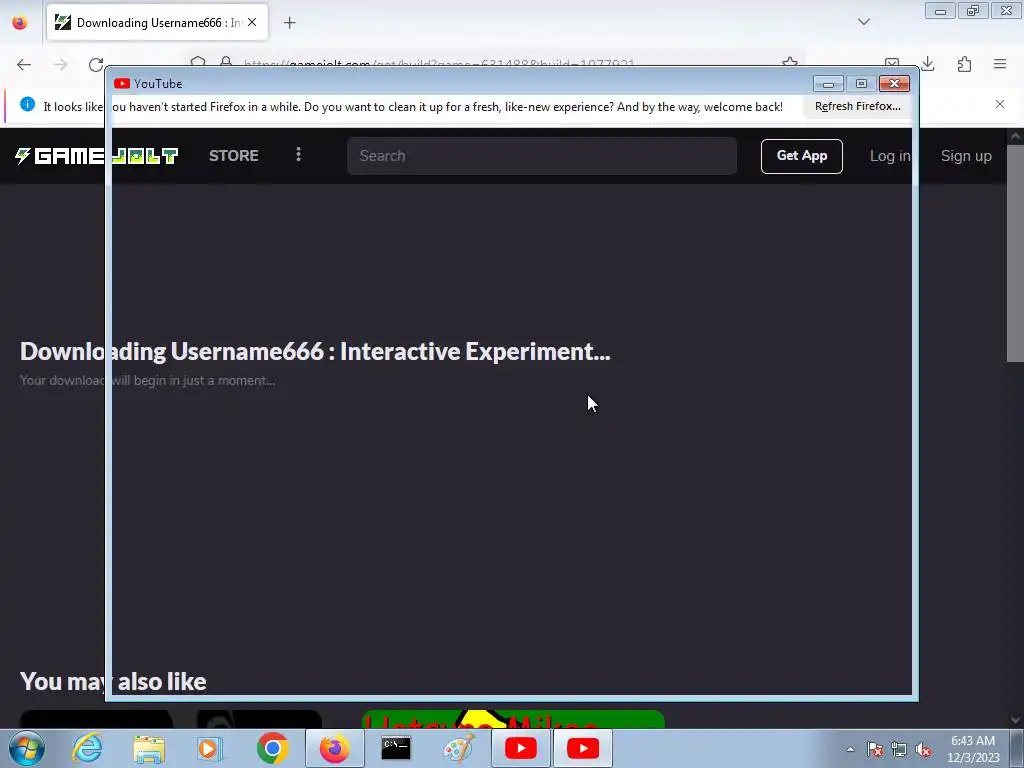
Task: Click the muted volume tray icon
Action: (923, 750)
